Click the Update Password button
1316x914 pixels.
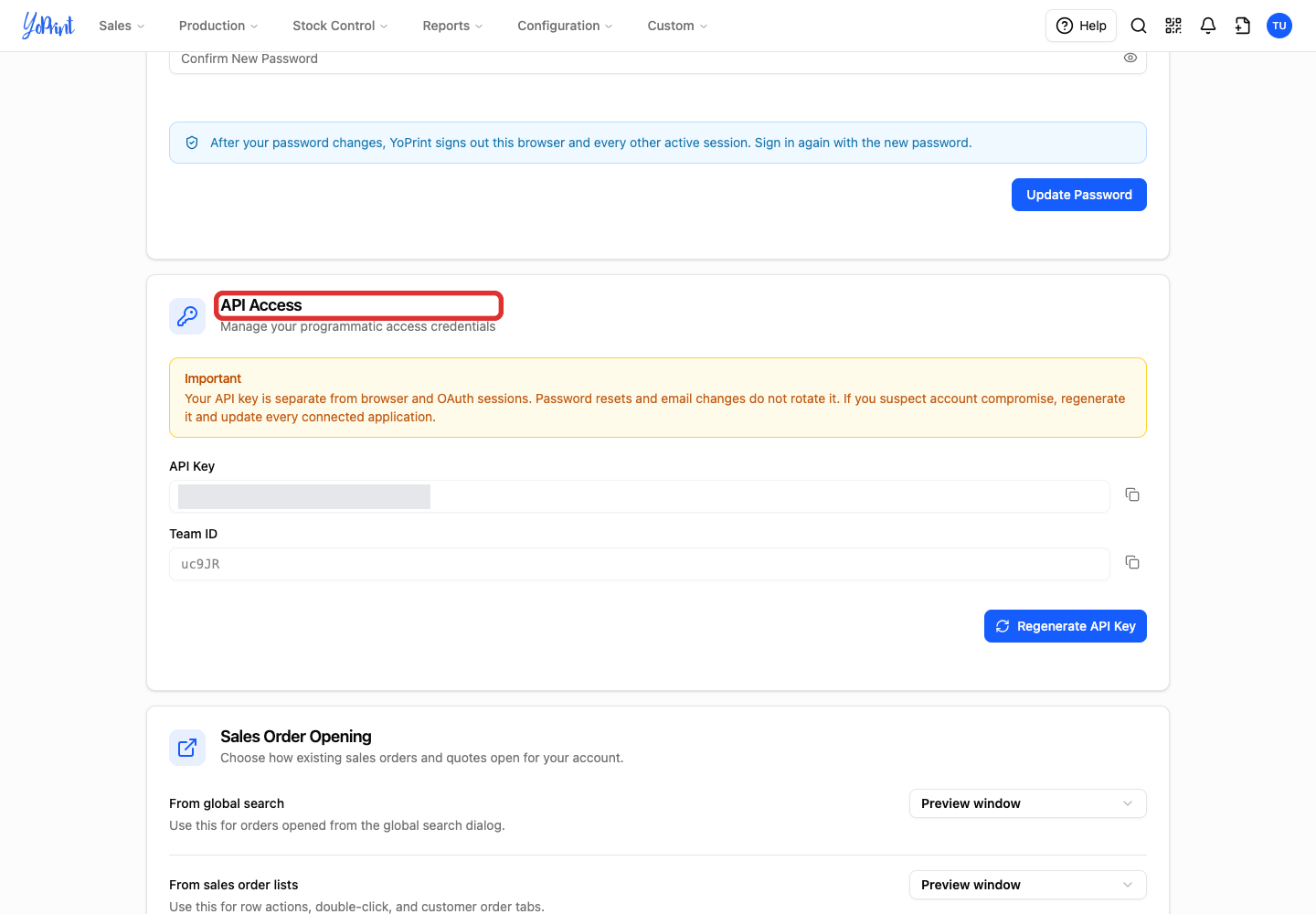click(1079, 195)
